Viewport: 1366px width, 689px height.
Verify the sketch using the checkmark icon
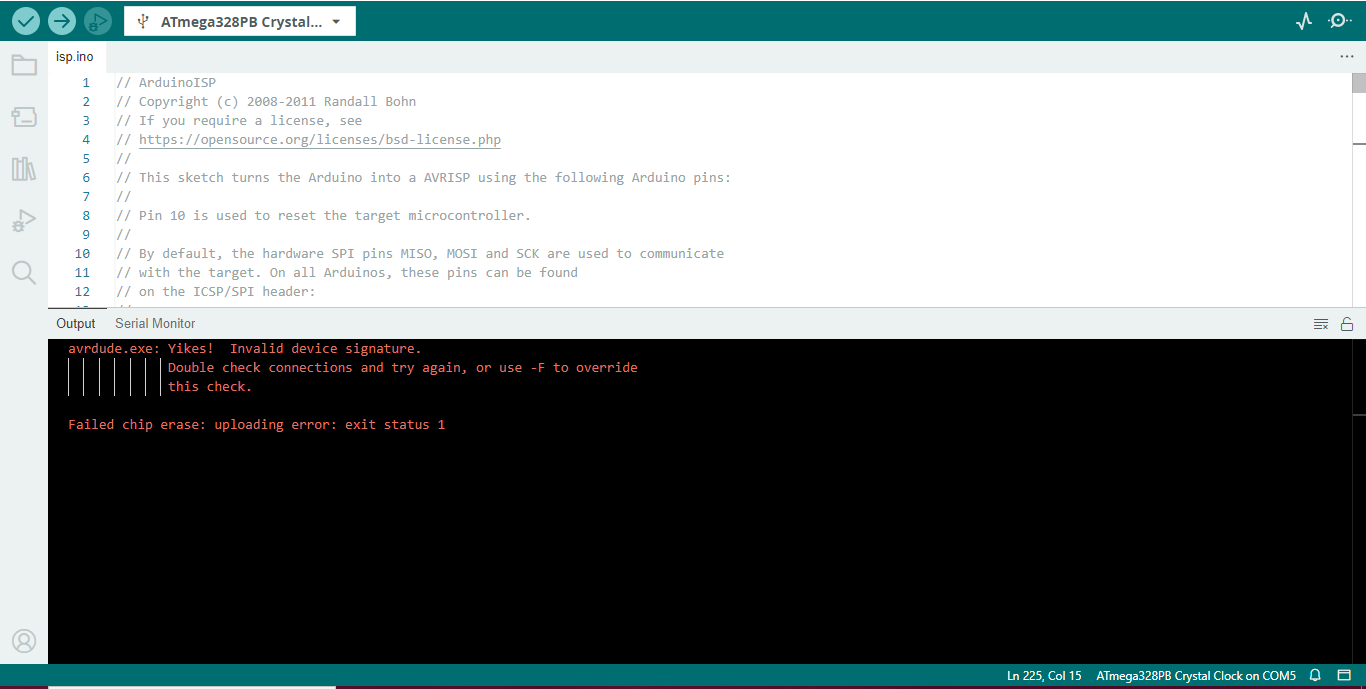(26, 20)
